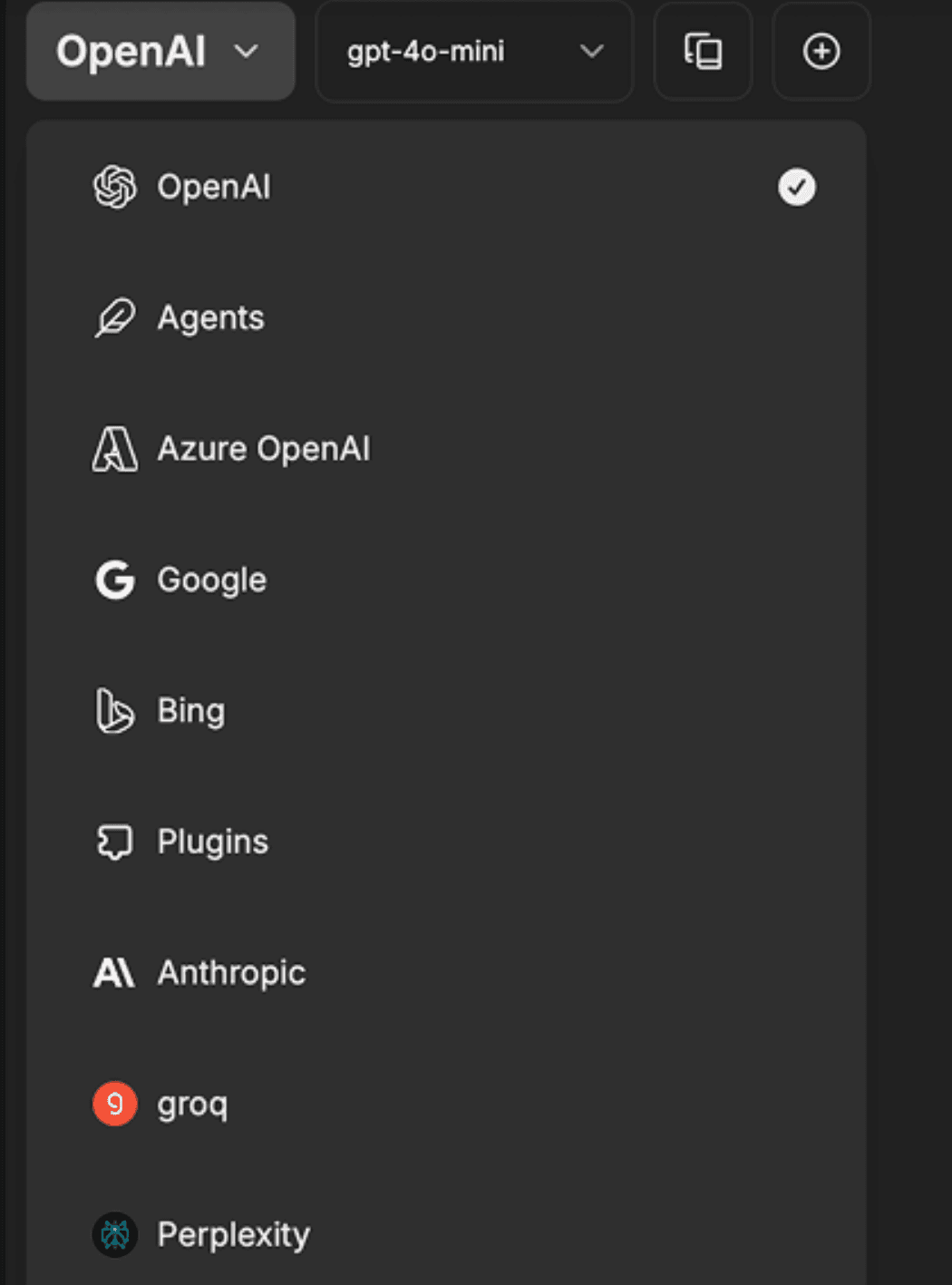Screen dimensions: 952x1285
Task: Click the presets overlapping-squares button
Action: pos(703,52)
